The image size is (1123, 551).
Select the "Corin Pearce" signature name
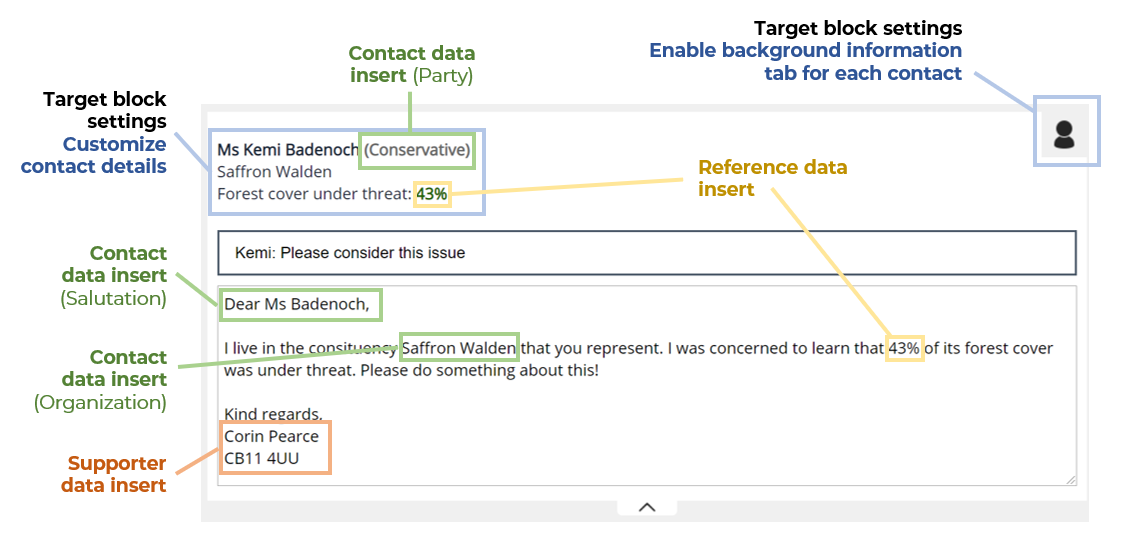[271, 436]
